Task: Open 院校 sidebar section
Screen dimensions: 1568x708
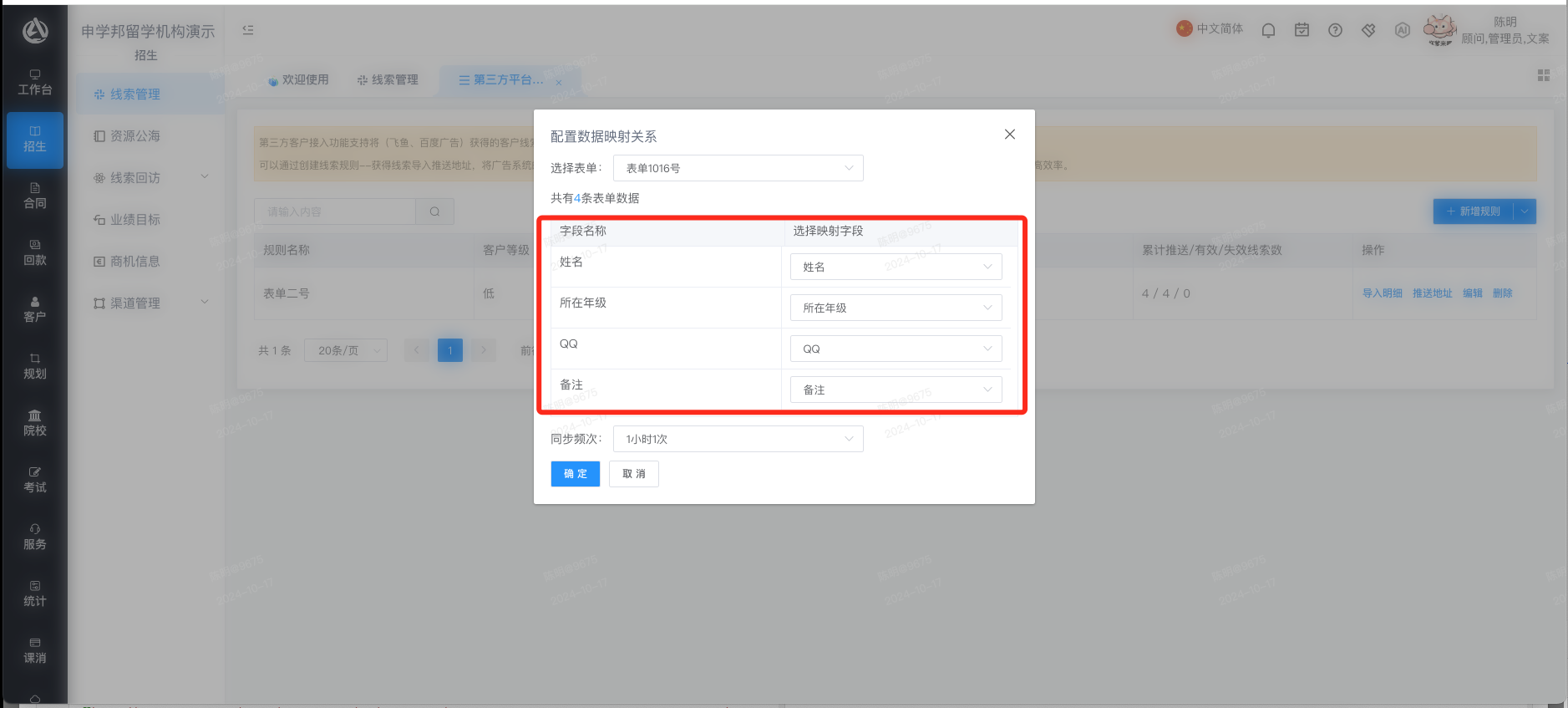Action: (x=35, y=423)
